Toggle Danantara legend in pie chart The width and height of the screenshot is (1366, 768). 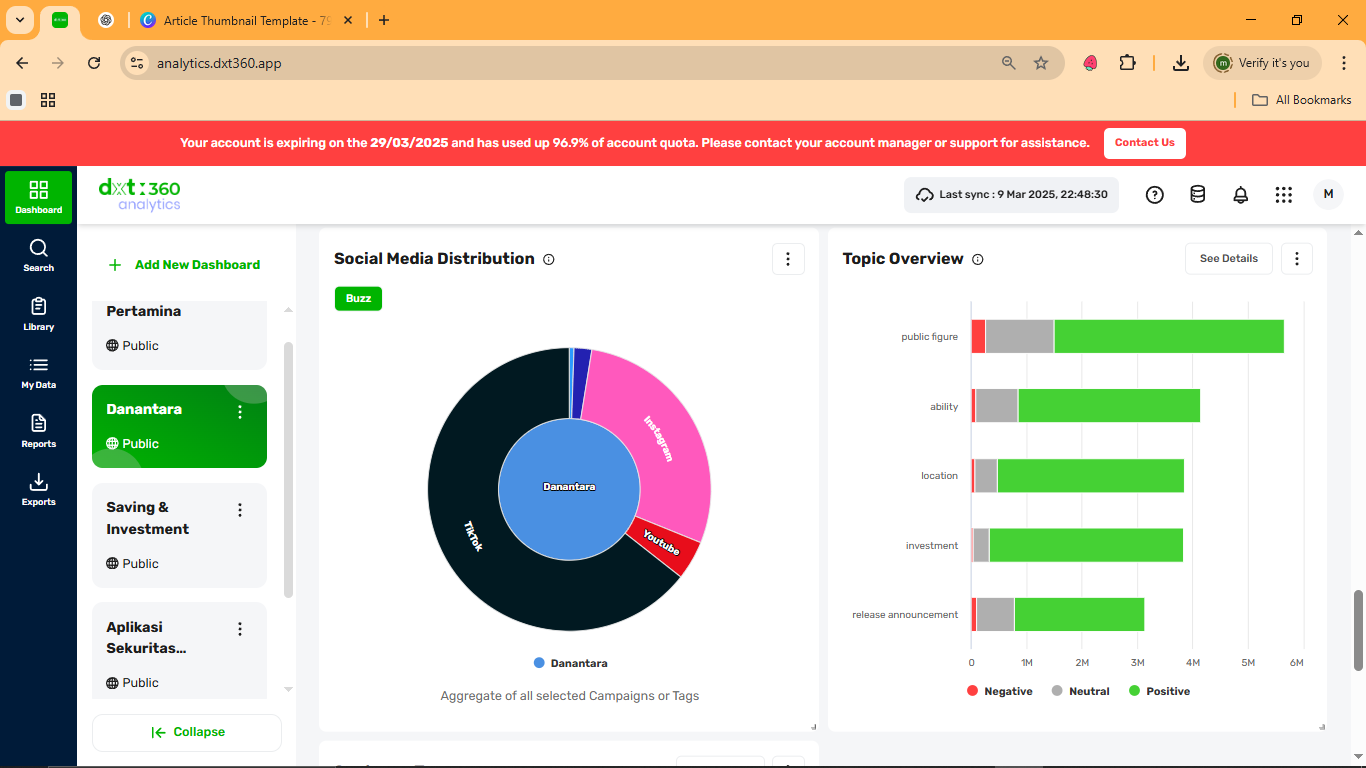click(x=570, y=663)
